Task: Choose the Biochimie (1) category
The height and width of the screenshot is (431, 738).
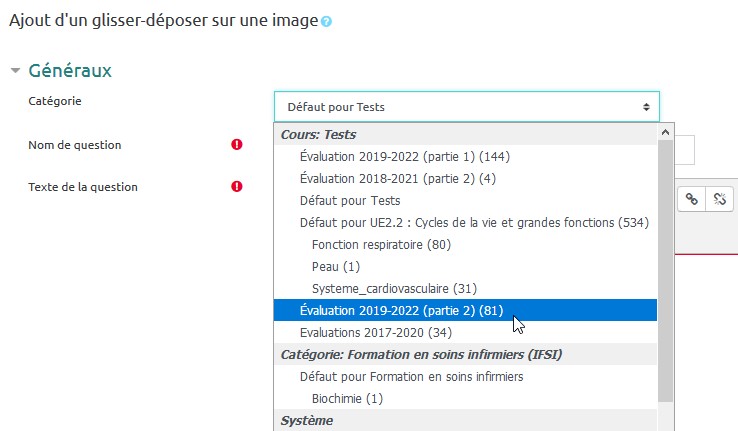Action: [347, 398]
